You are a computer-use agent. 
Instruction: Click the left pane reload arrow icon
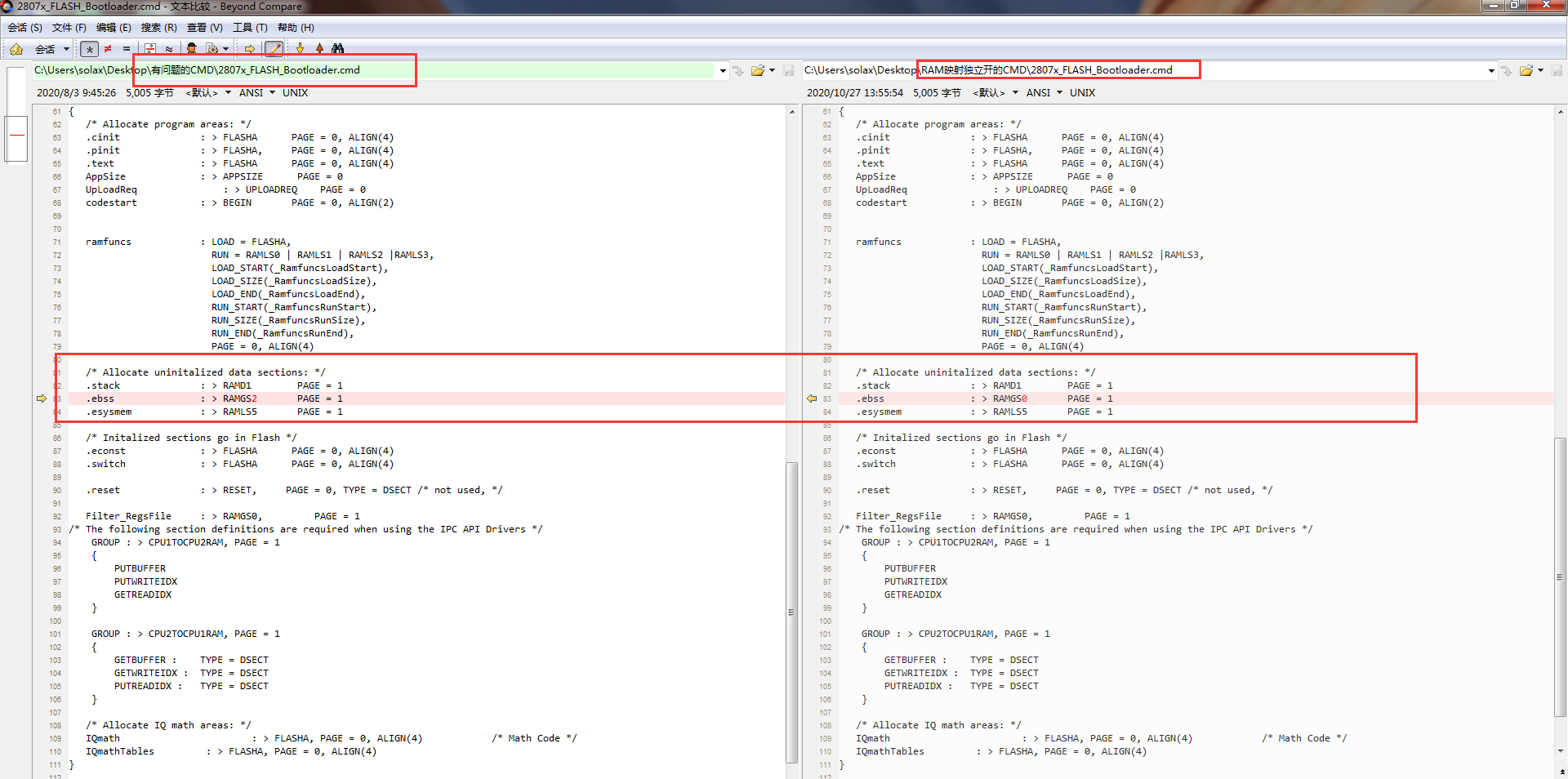click(738, 71)
